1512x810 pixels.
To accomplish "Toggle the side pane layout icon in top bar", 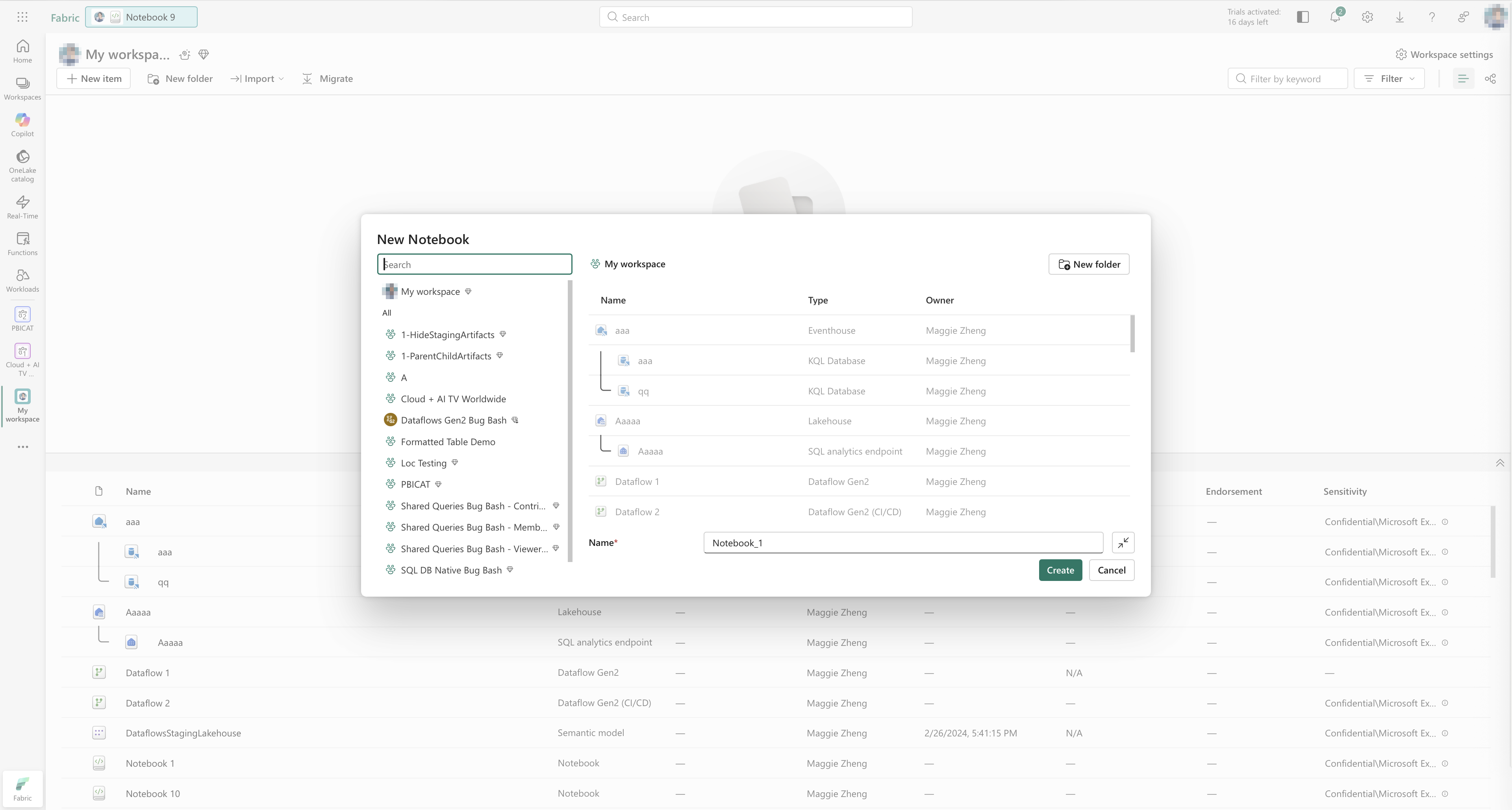I will point(1303,17).
